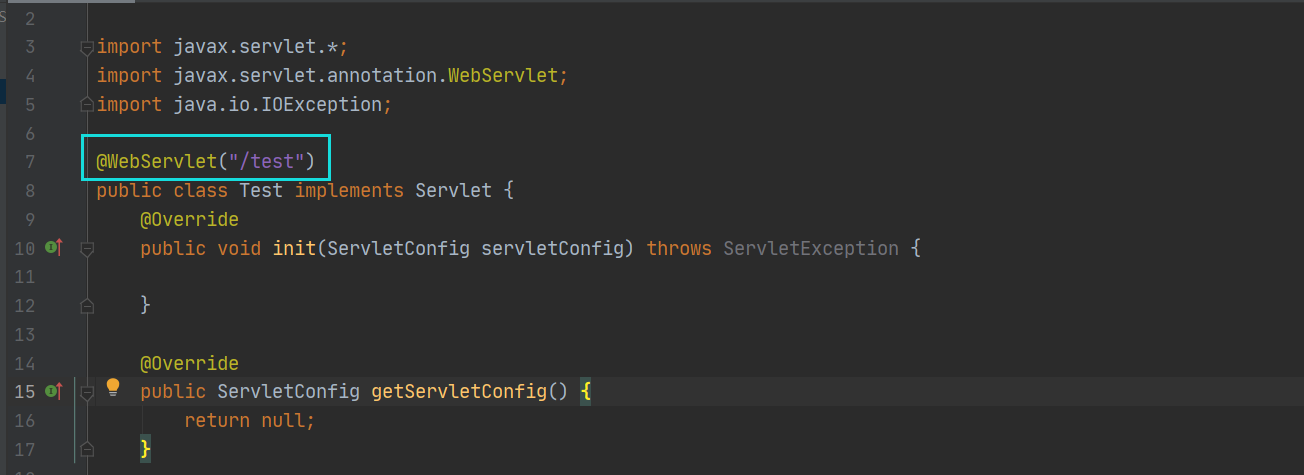Place cursor in the "/test" string literal

[x=265, y=161]
